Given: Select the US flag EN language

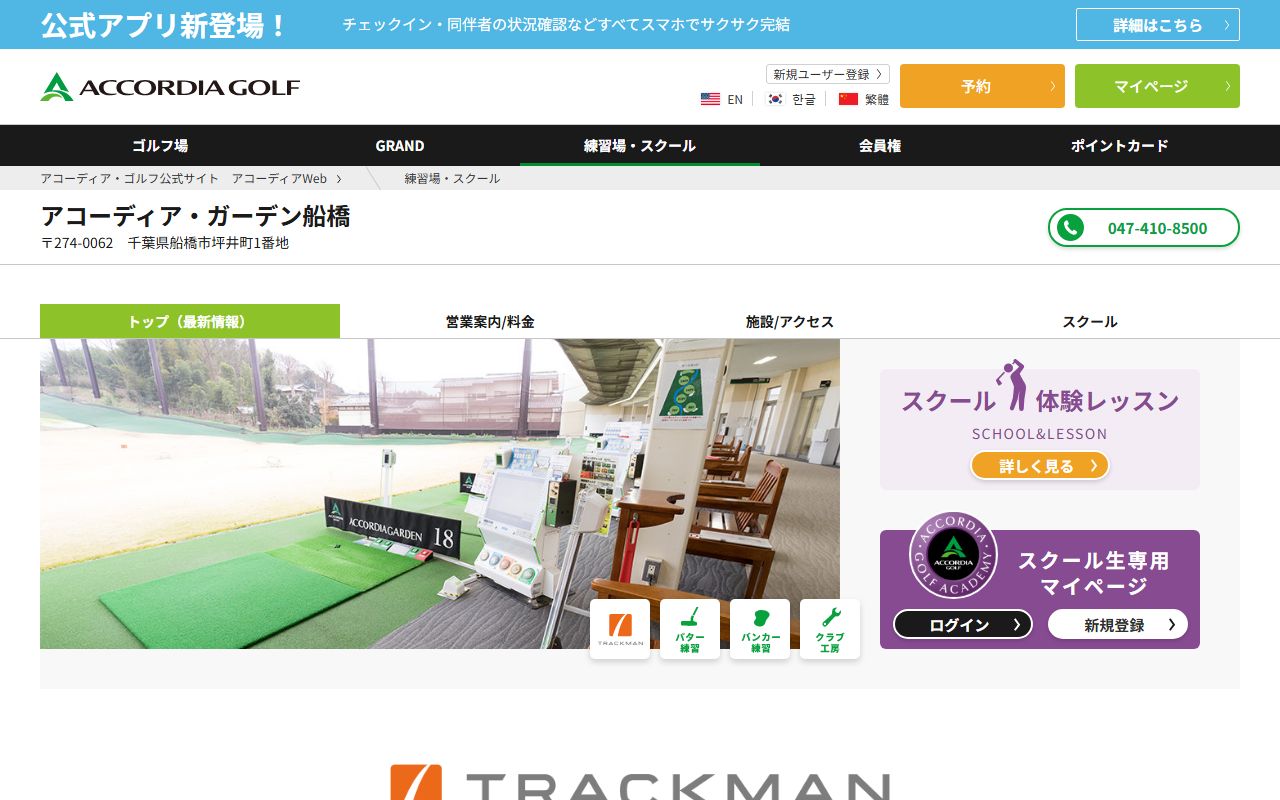Looking at the screenshot, I should pyautogui.click(x=721, y=99).
